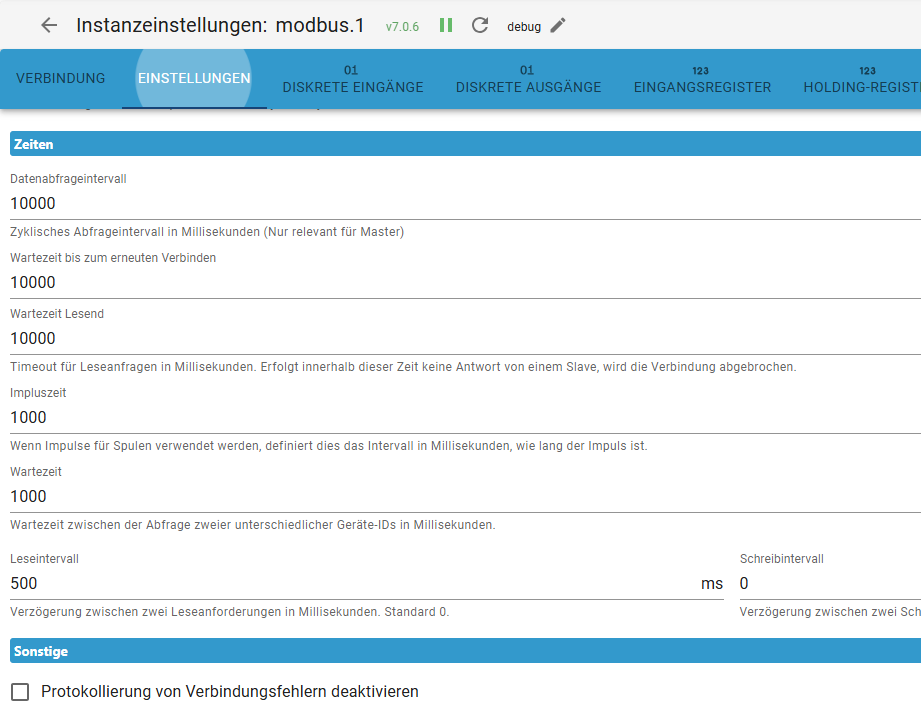Switch to the Diskrete Eingänge tab
This screenshot has height=713, width=921.
coord(353,79)
